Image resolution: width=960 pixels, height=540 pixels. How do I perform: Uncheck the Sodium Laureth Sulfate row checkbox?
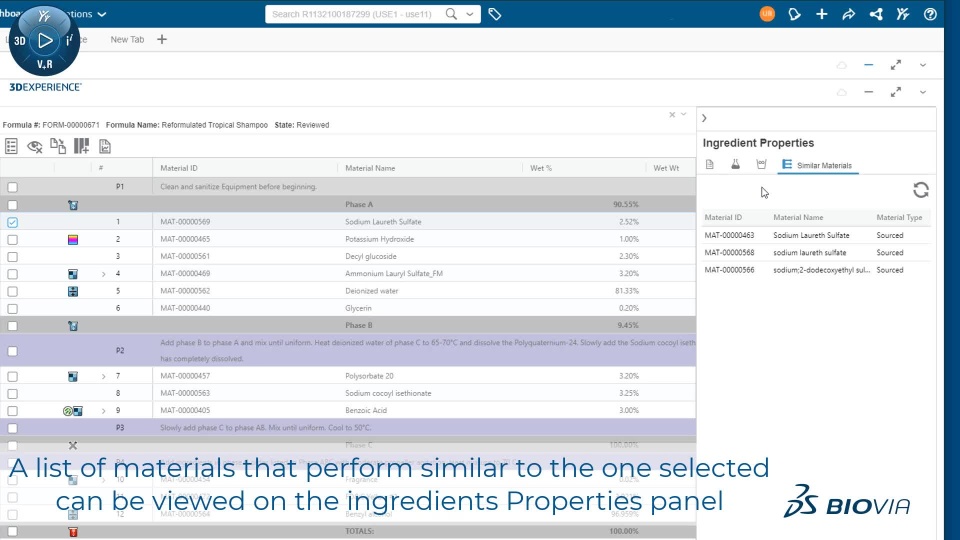(x=13, y=222)
